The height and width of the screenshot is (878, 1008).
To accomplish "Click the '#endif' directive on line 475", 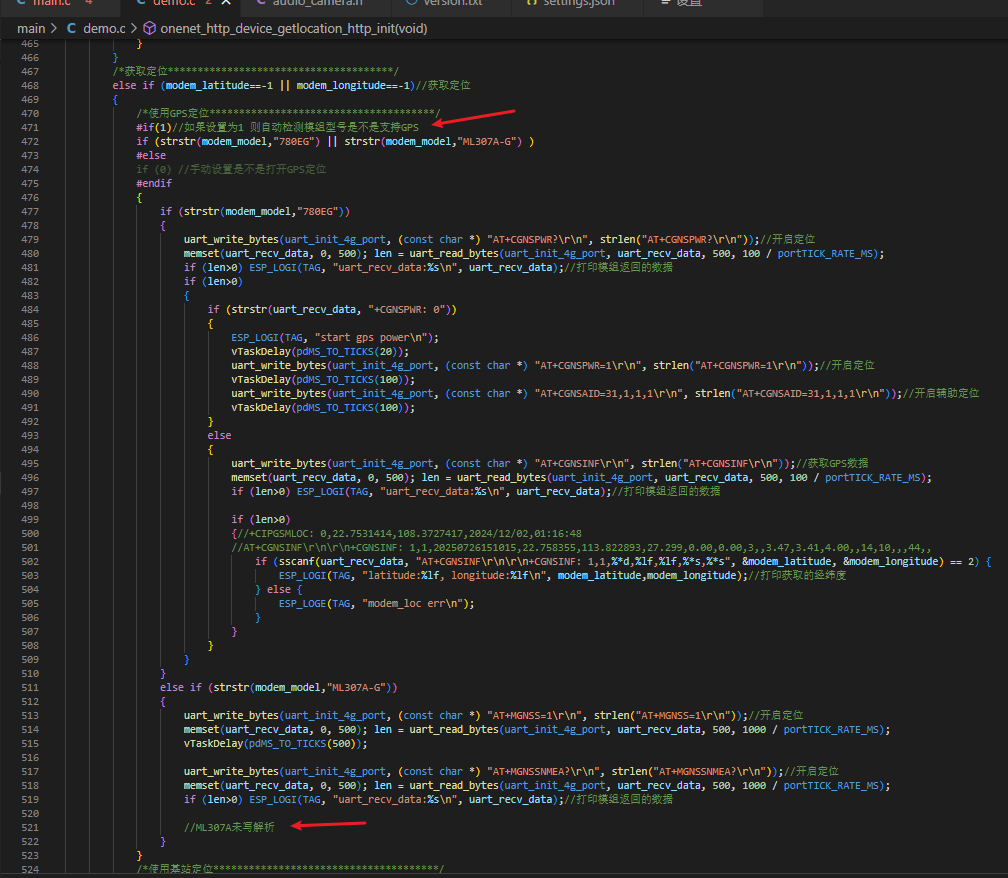I will point(154,183).
